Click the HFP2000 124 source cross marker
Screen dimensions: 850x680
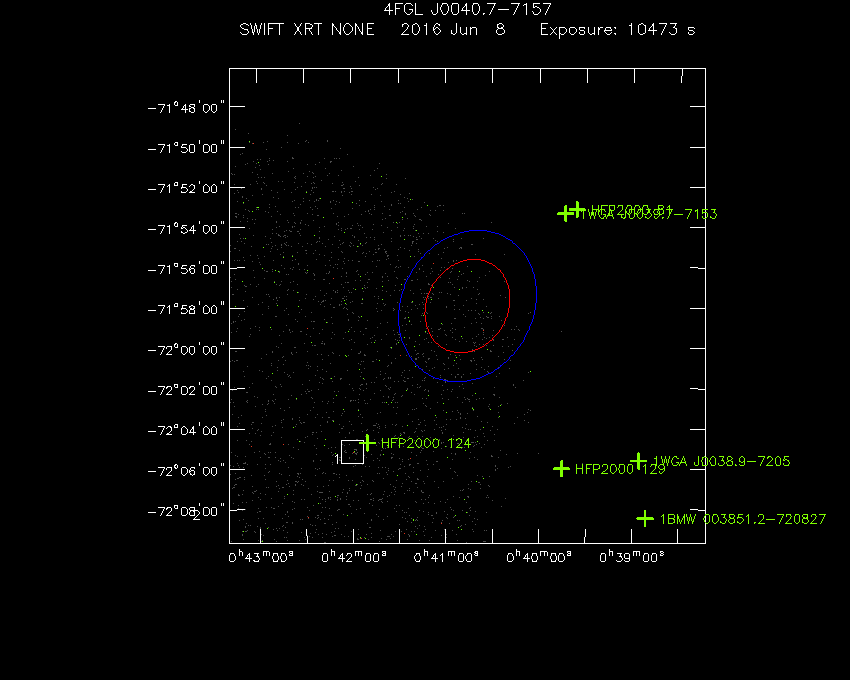coord(368,443)
